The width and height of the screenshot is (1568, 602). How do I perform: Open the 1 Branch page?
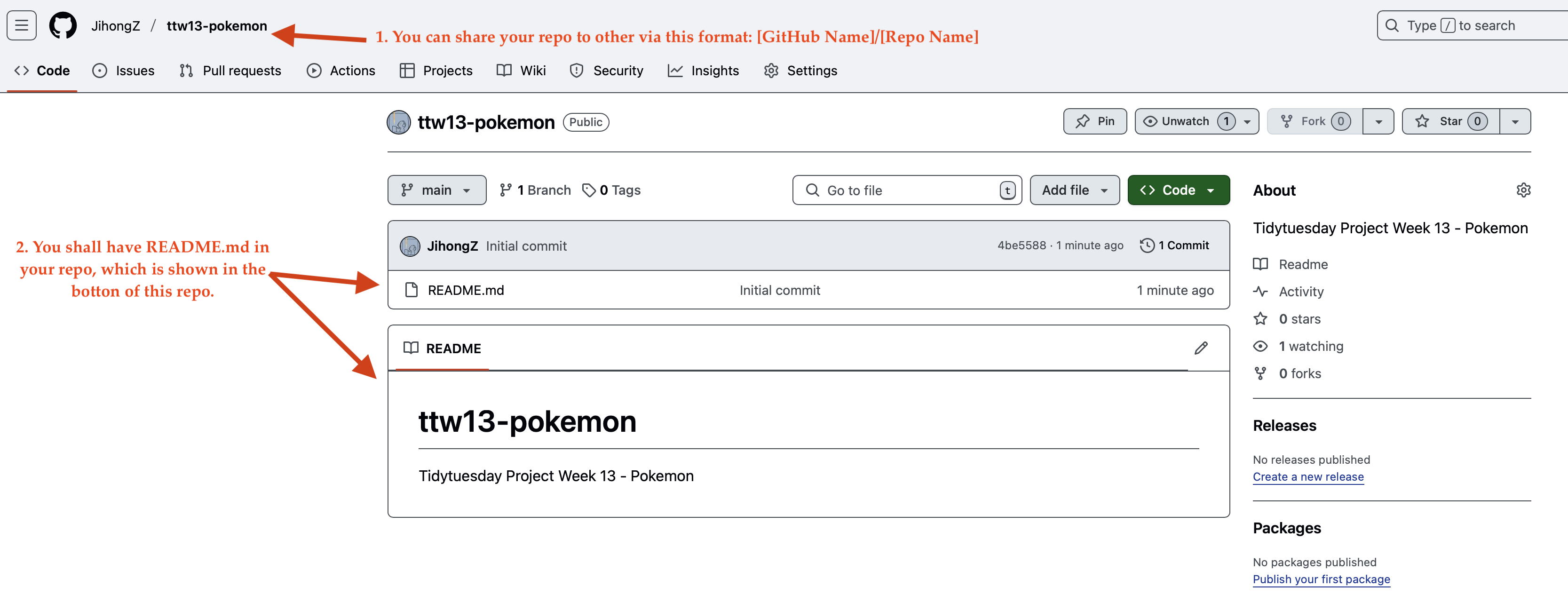[535, 190]
